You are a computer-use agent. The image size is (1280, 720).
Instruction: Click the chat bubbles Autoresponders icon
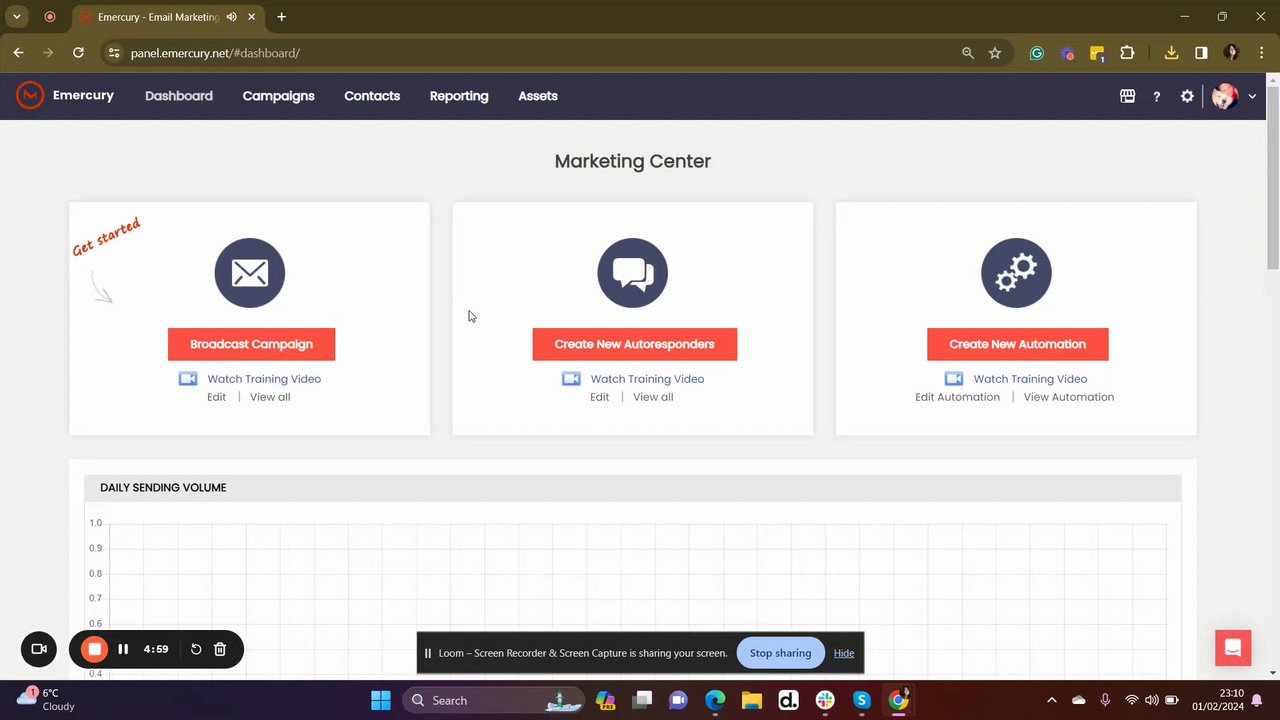click(633, 273)
